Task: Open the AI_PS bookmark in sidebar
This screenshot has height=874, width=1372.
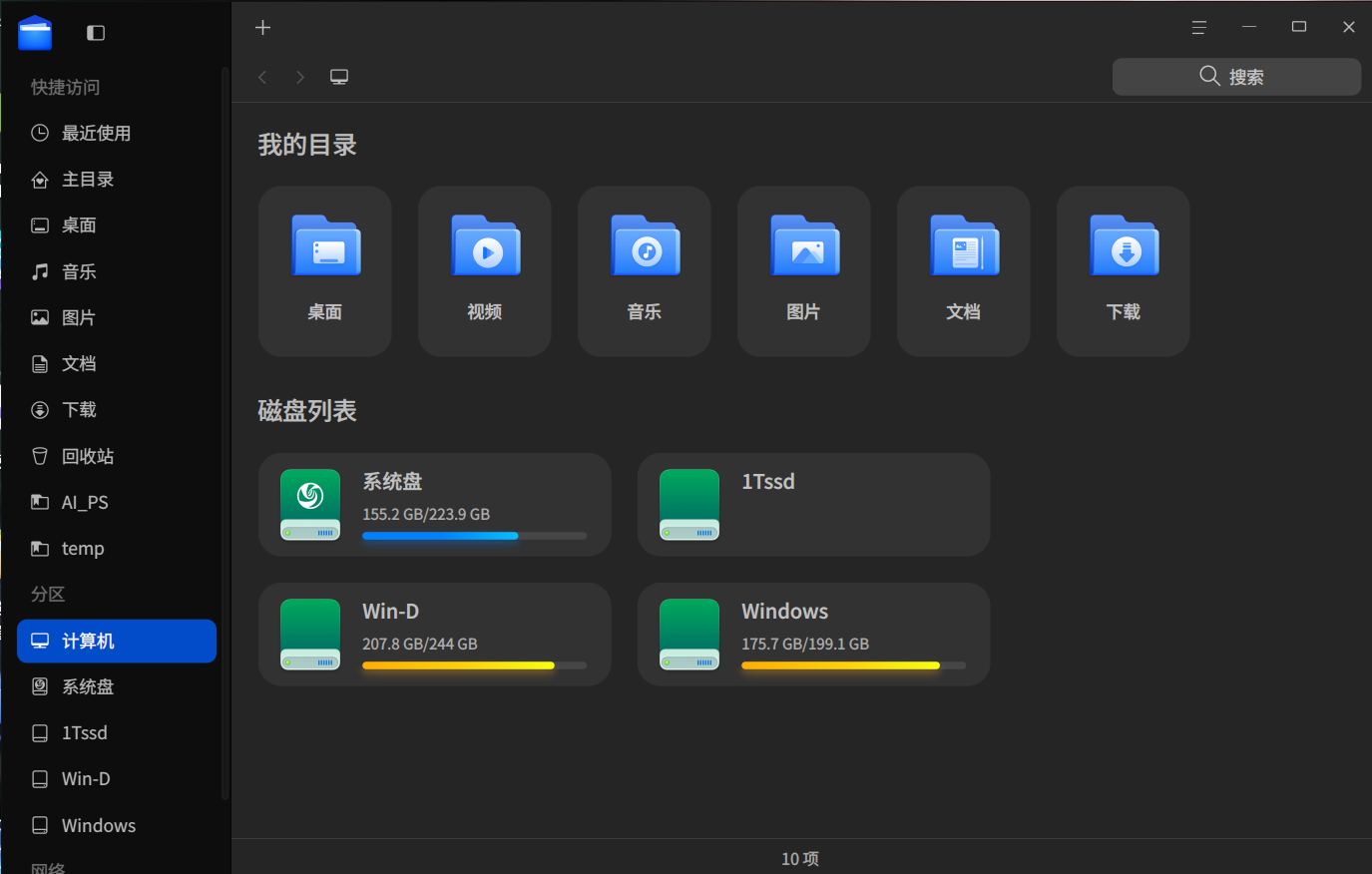Action: (x=85, y=502)
